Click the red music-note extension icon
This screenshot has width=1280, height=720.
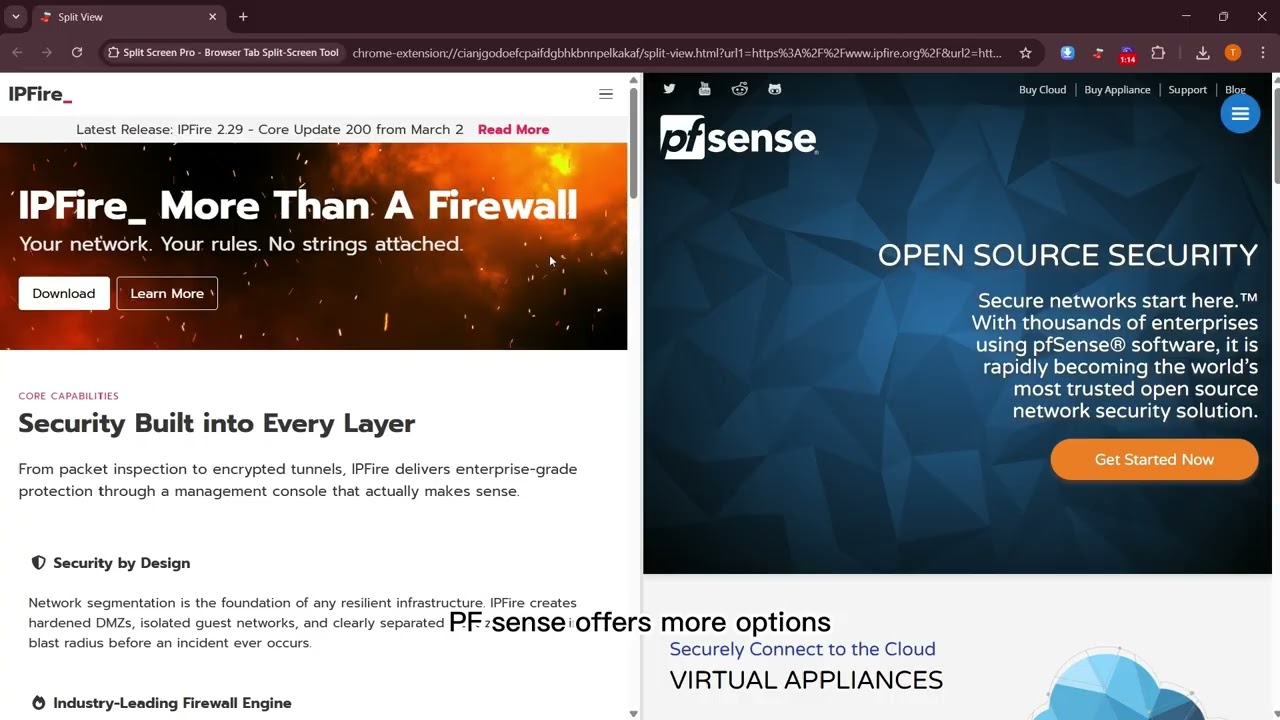click(x=1098, y=53)
